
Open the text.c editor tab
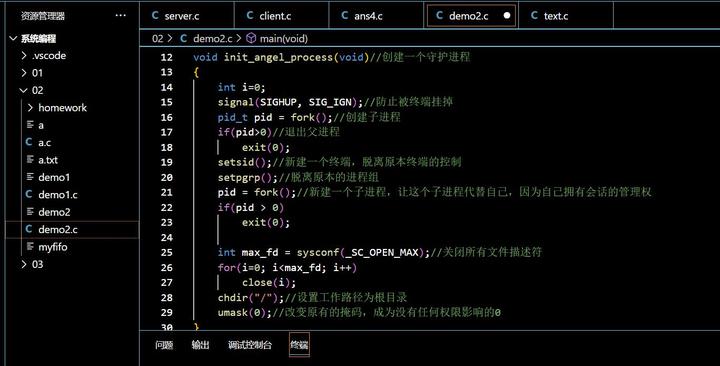pos(550,16)
